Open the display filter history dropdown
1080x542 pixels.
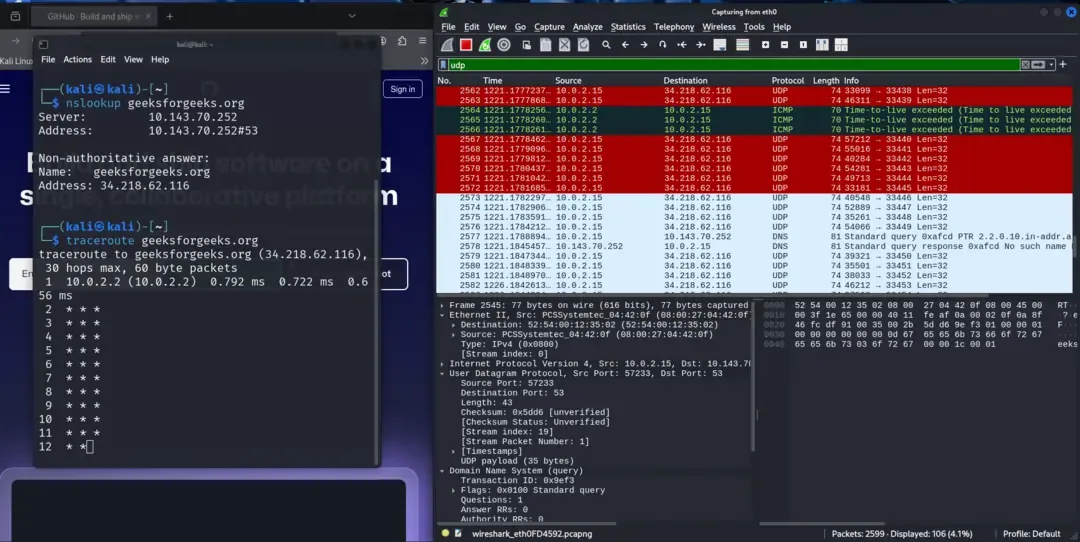(x=1051, y=65)
